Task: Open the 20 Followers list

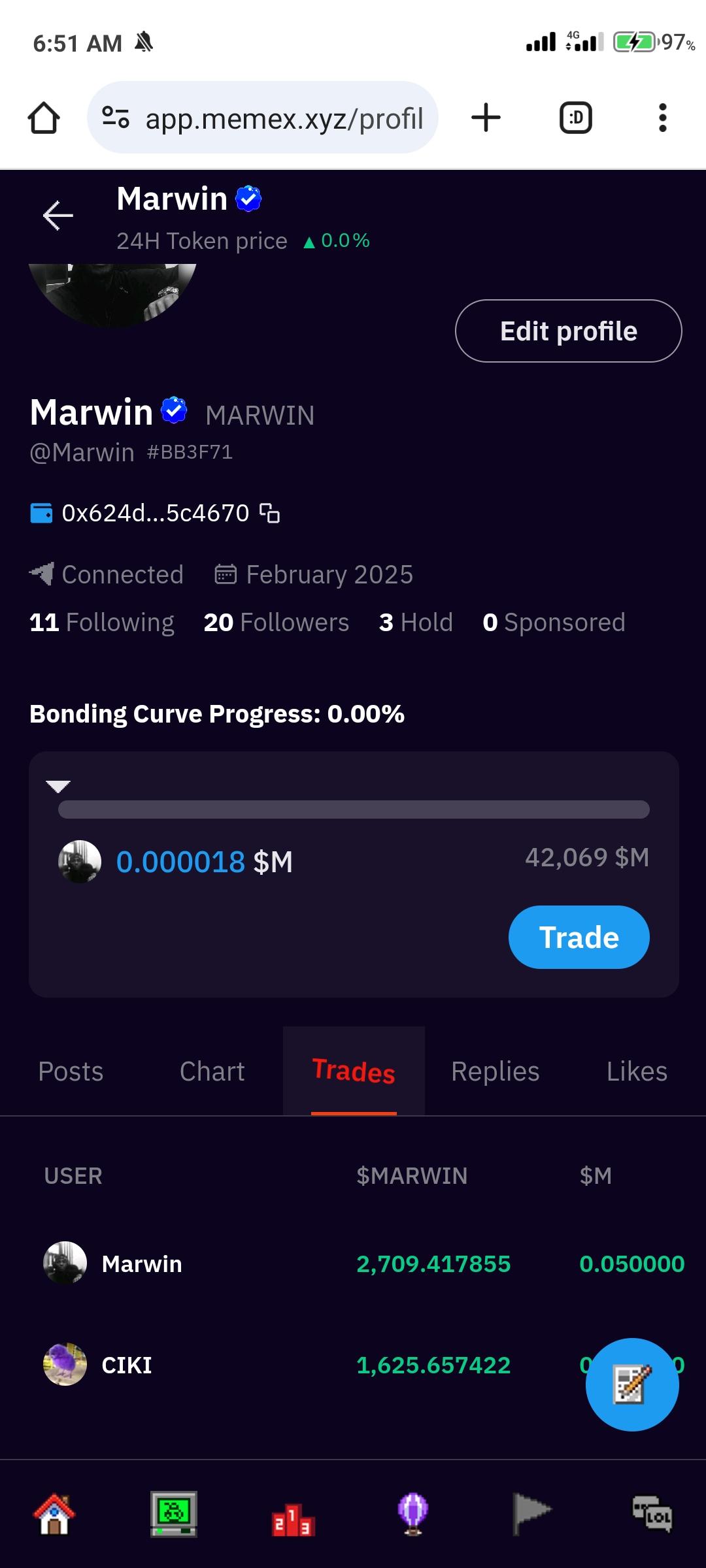Action: coord(276,623)
